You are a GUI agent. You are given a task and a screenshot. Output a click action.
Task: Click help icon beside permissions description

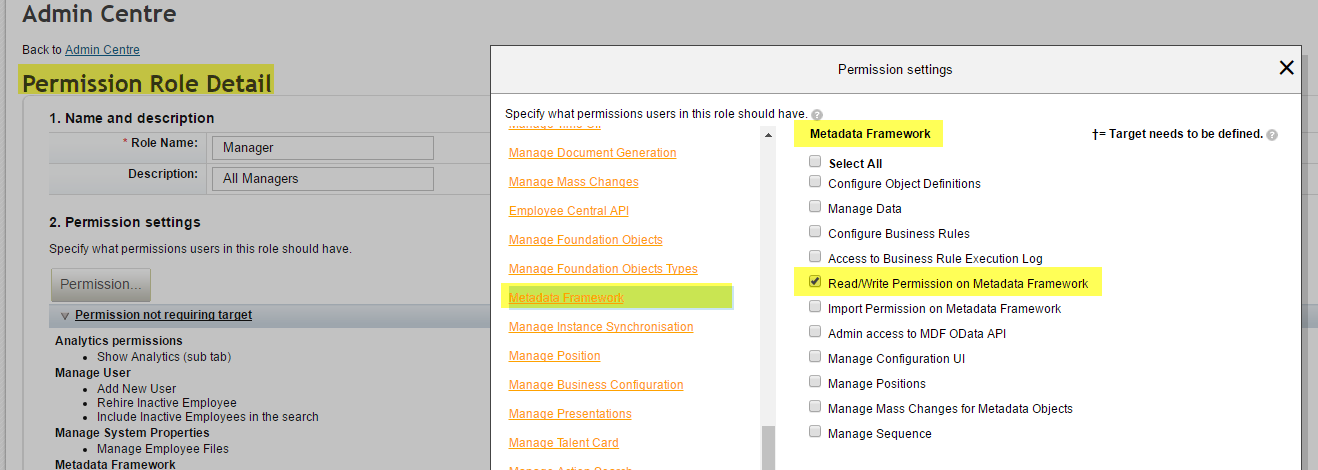tap(817, 115)
